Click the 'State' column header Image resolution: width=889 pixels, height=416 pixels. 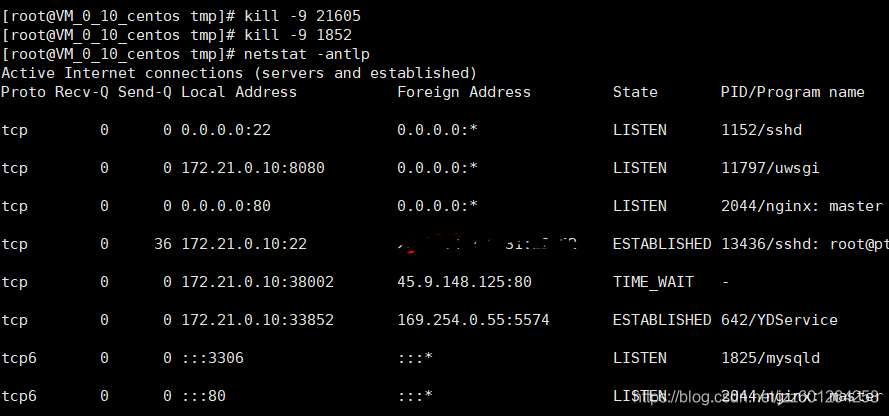(x=635, y=92)
